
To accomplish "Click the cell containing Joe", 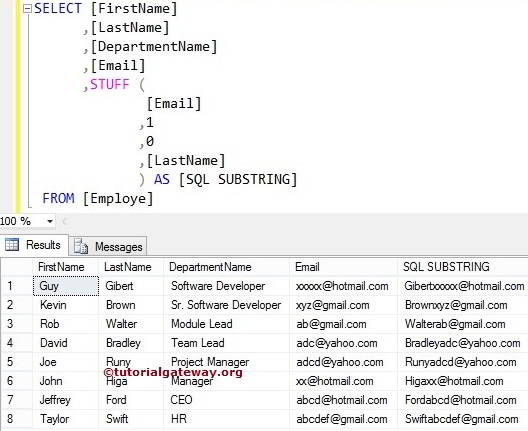I will pyautogui.click(x=66, y=362).
